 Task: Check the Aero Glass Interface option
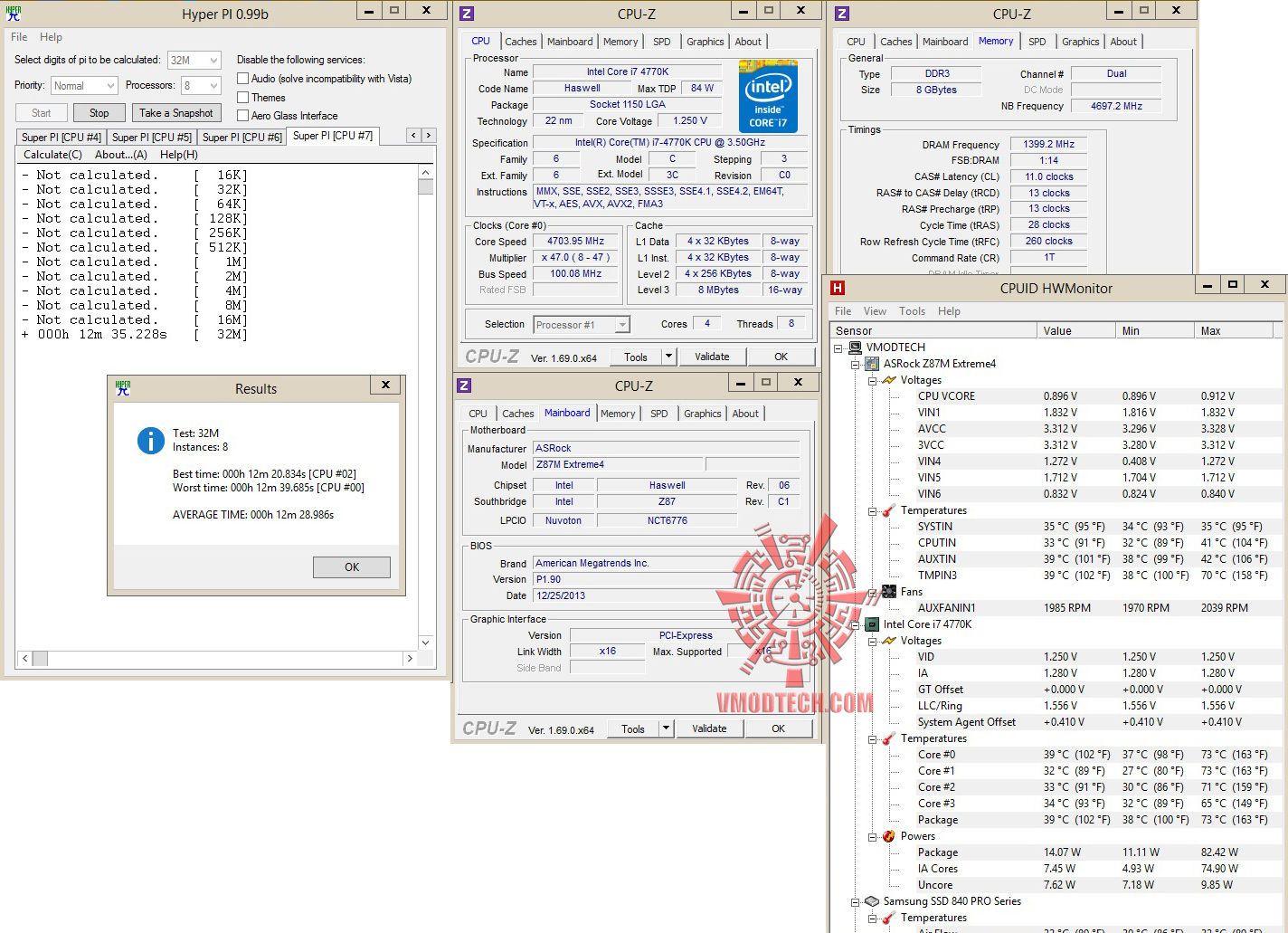tap(242, 116)
